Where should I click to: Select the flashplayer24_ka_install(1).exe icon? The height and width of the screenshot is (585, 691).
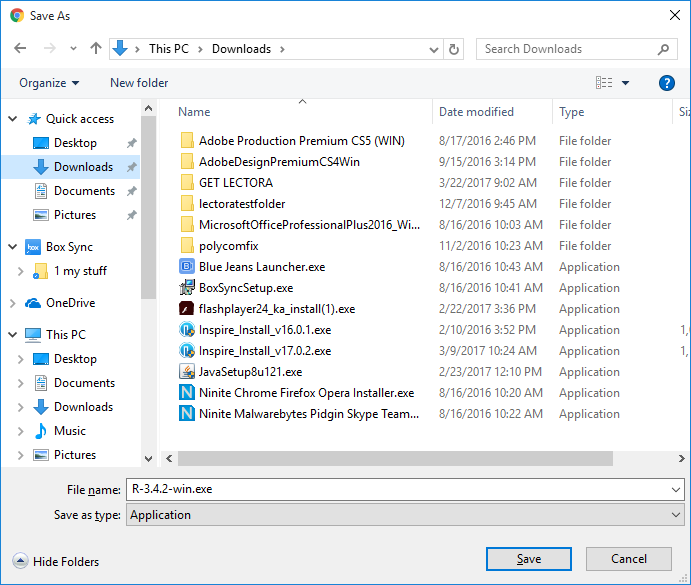[x=186, y=309]
